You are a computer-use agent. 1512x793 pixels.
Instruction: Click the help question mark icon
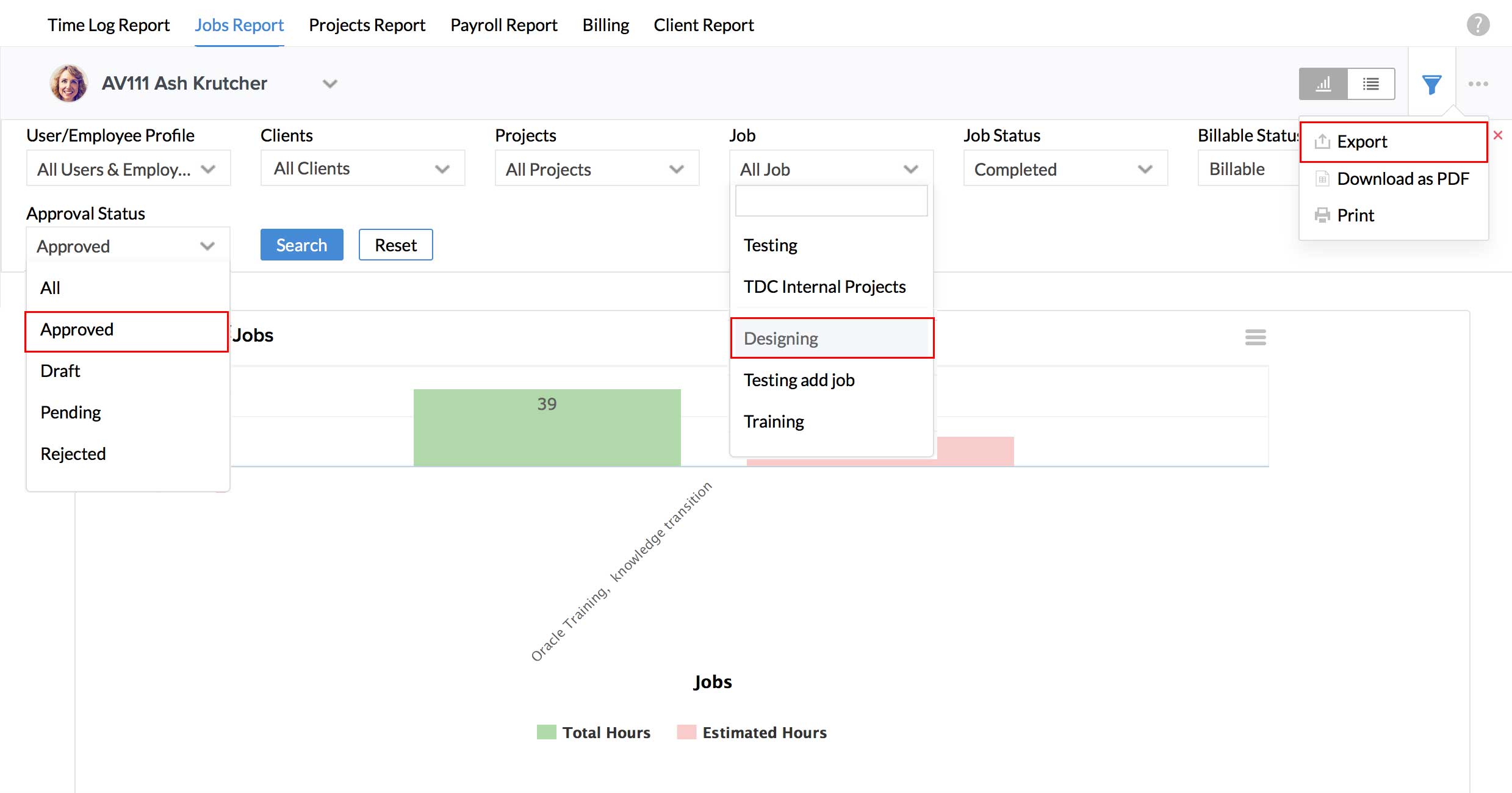click(1478, 25)
